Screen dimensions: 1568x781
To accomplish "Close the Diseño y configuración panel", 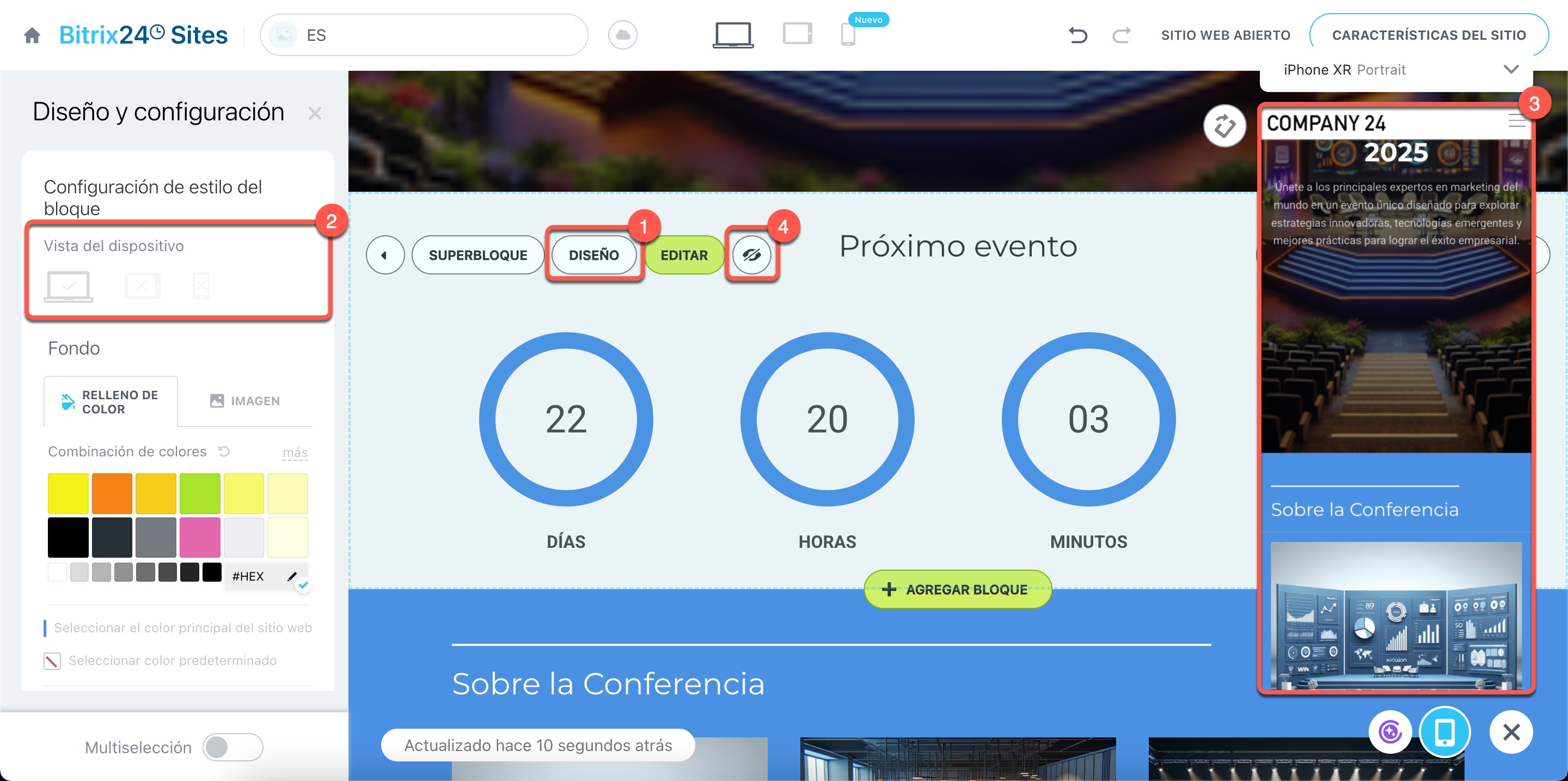I will pyautogui.click(x=315, y=113).
